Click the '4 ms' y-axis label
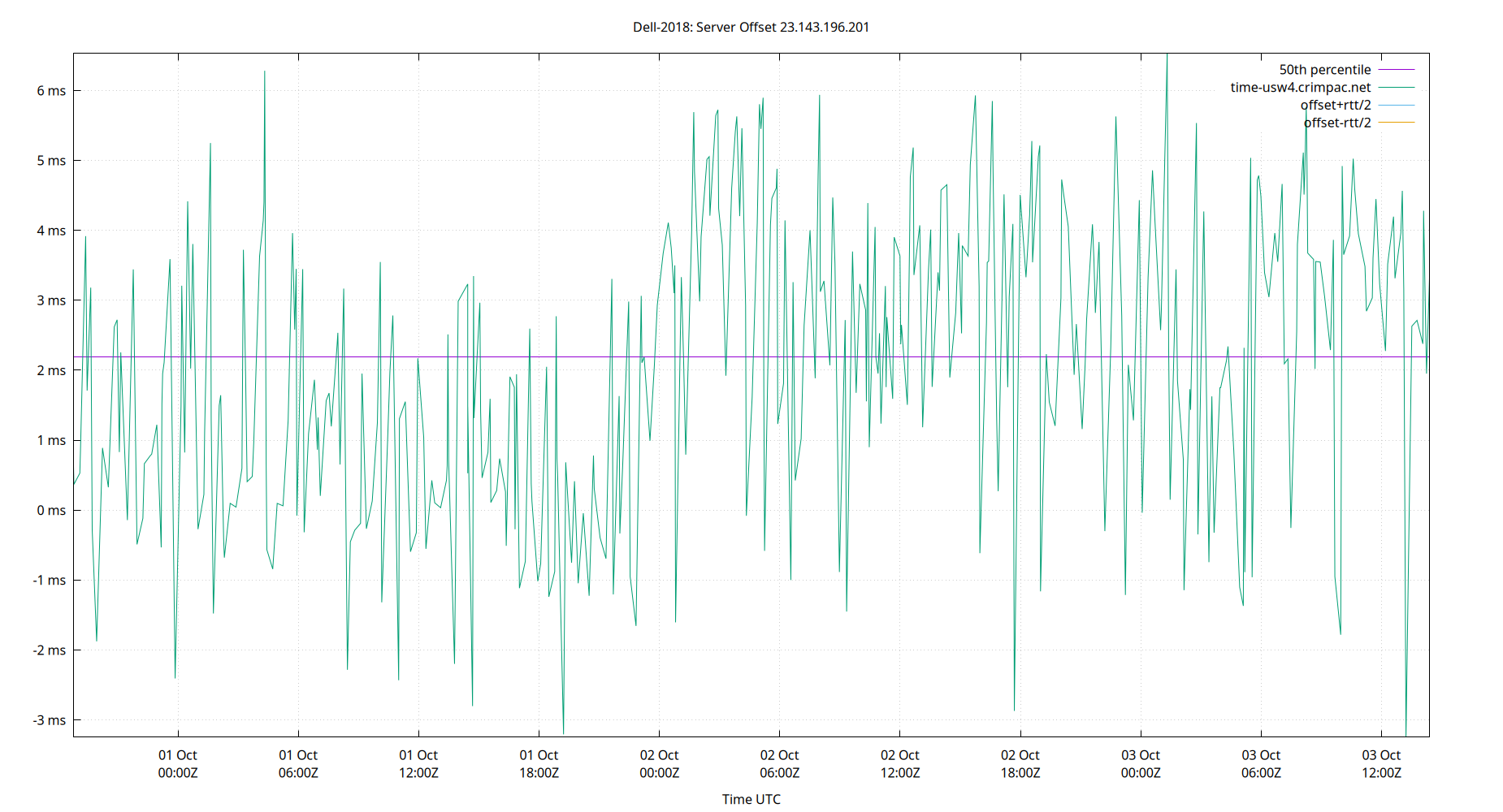The width and height of the screenshot is (1503, 812). coord(51,231)
